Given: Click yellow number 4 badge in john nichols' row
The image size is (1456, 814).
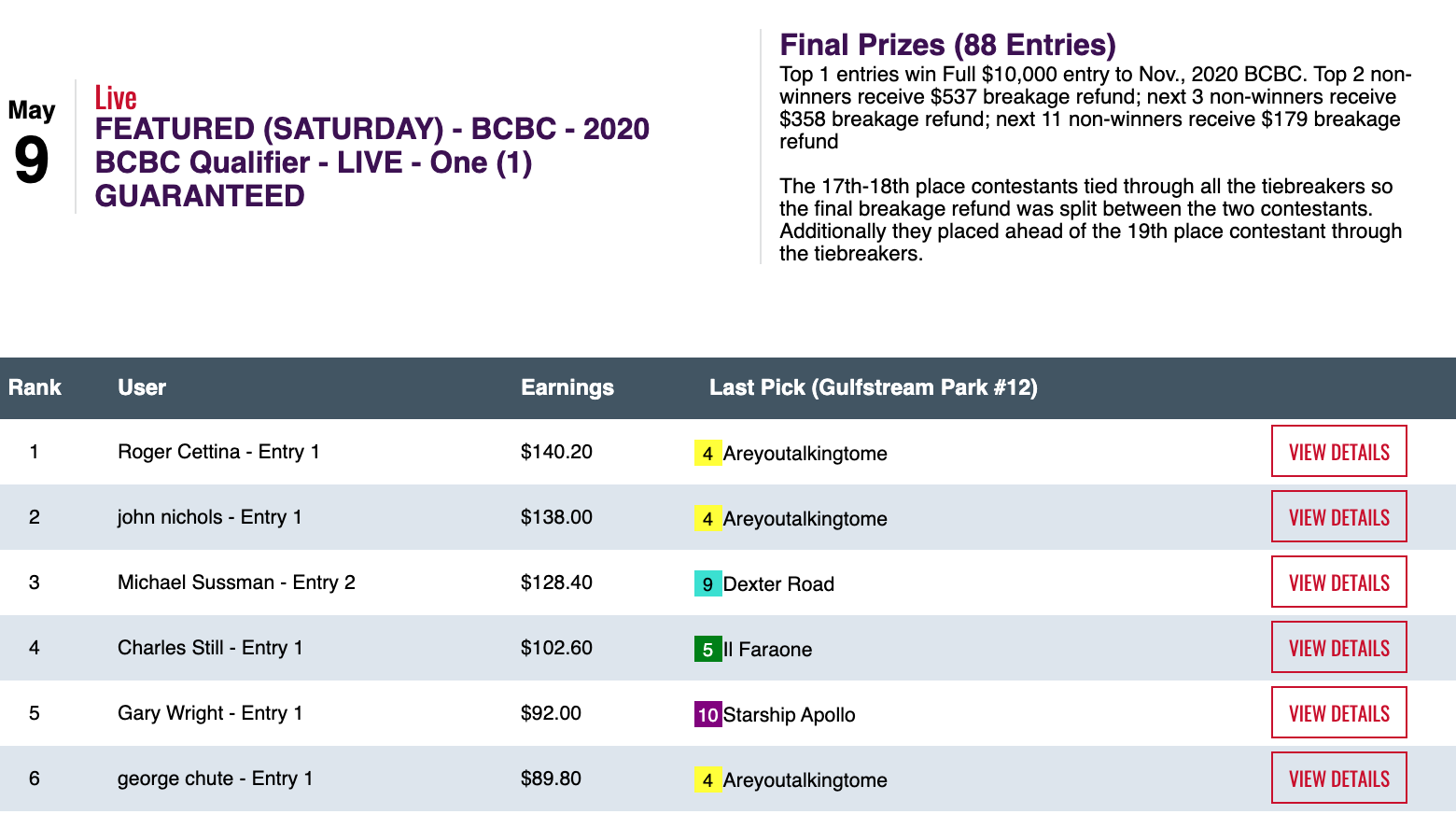Looking at the screenshot, I should pyautogui.click(x=707, y=519).
